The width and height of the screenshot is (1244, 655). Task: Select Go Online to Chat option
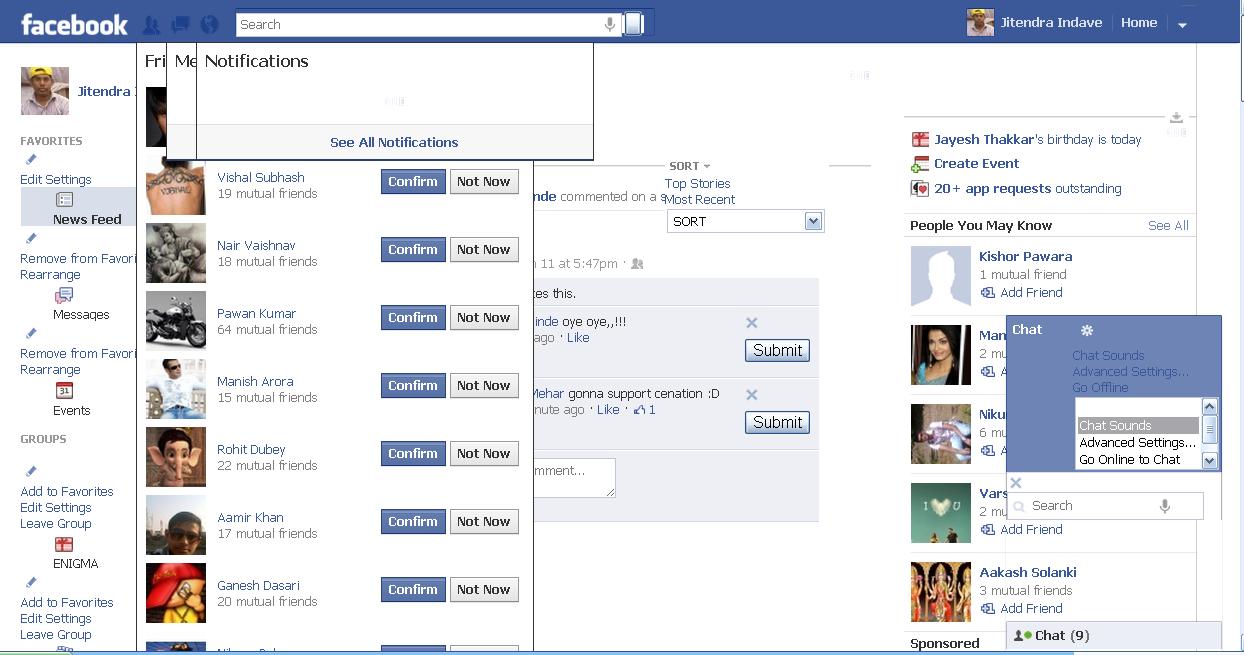[1138, 460]
